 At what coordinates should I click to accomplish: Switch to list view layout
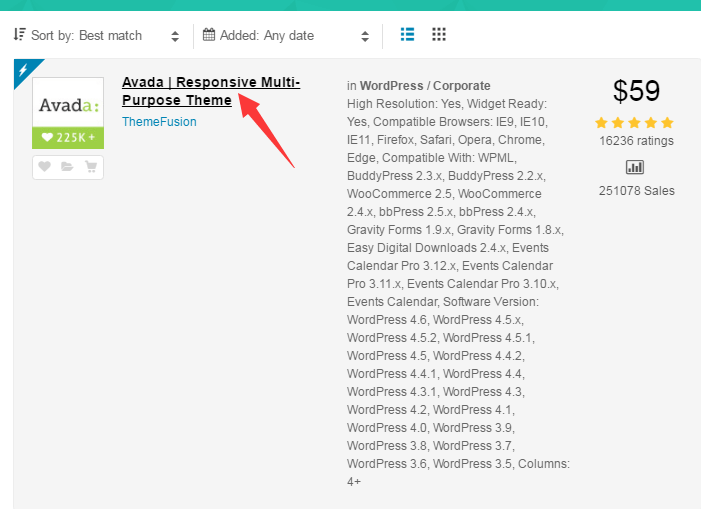pyautogui.click(x=407, y=34)
